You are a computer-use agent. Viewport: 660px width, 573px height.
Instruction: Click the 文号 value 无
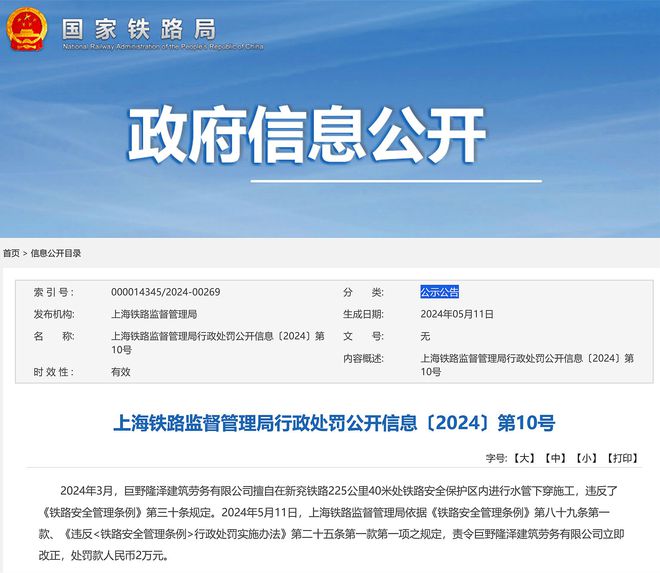(425, 336)
